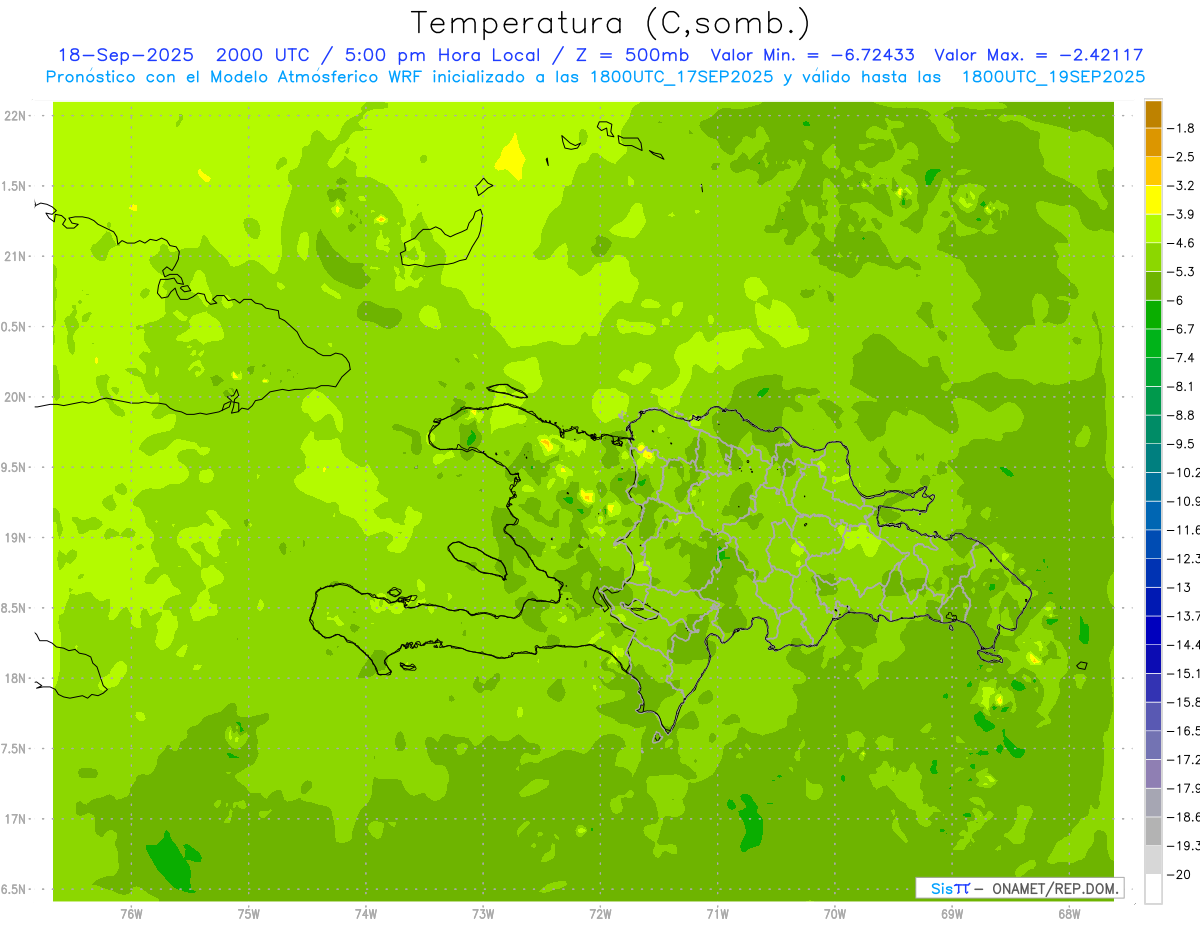The height and width of the screenshot is (927, 1200).
Task: Click the "Valor Max. = -2.42117" text
Action: pyautogui.click(x=1038, y=55)
